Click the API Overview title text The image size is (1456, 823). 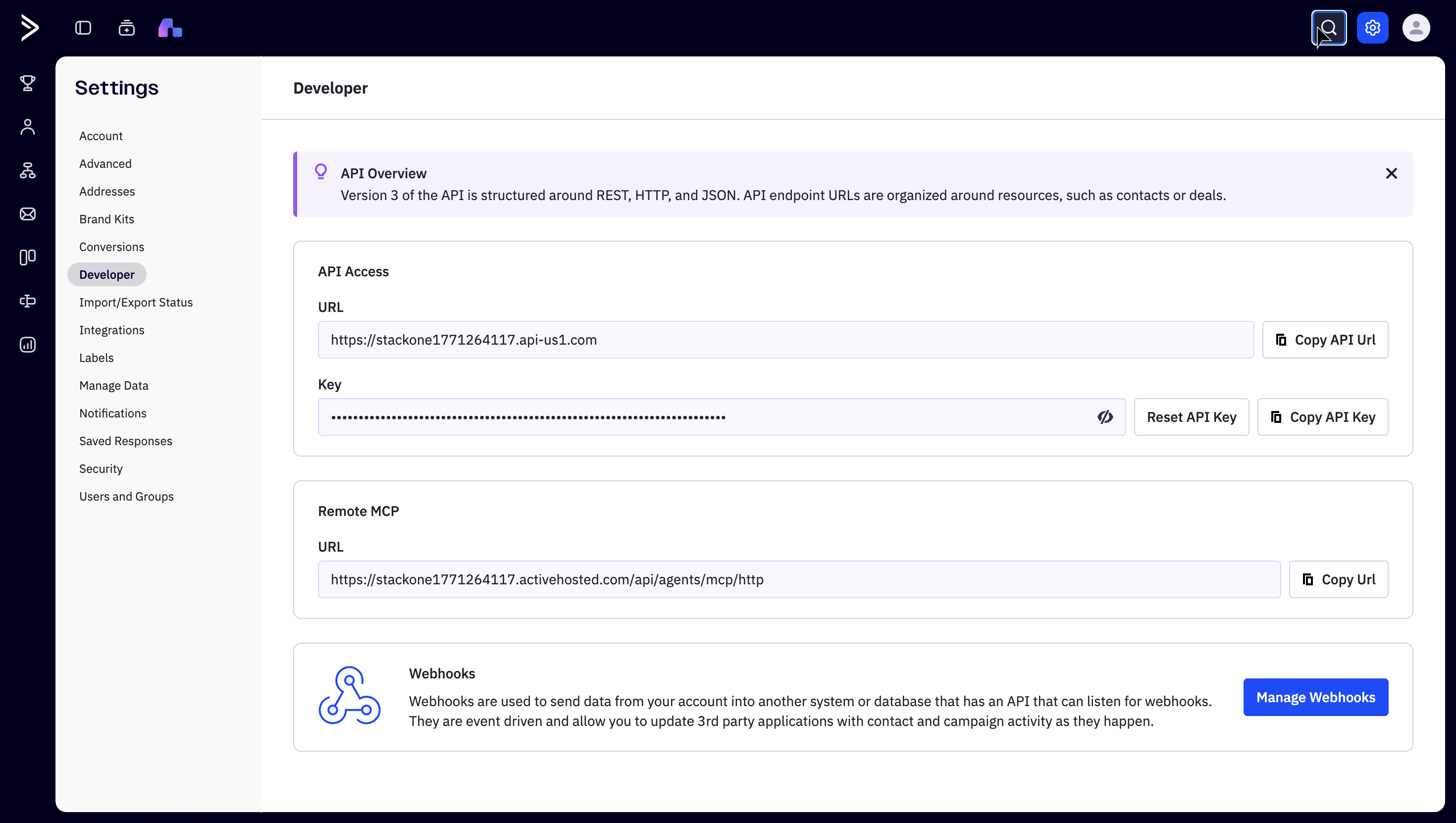(383, 173)
